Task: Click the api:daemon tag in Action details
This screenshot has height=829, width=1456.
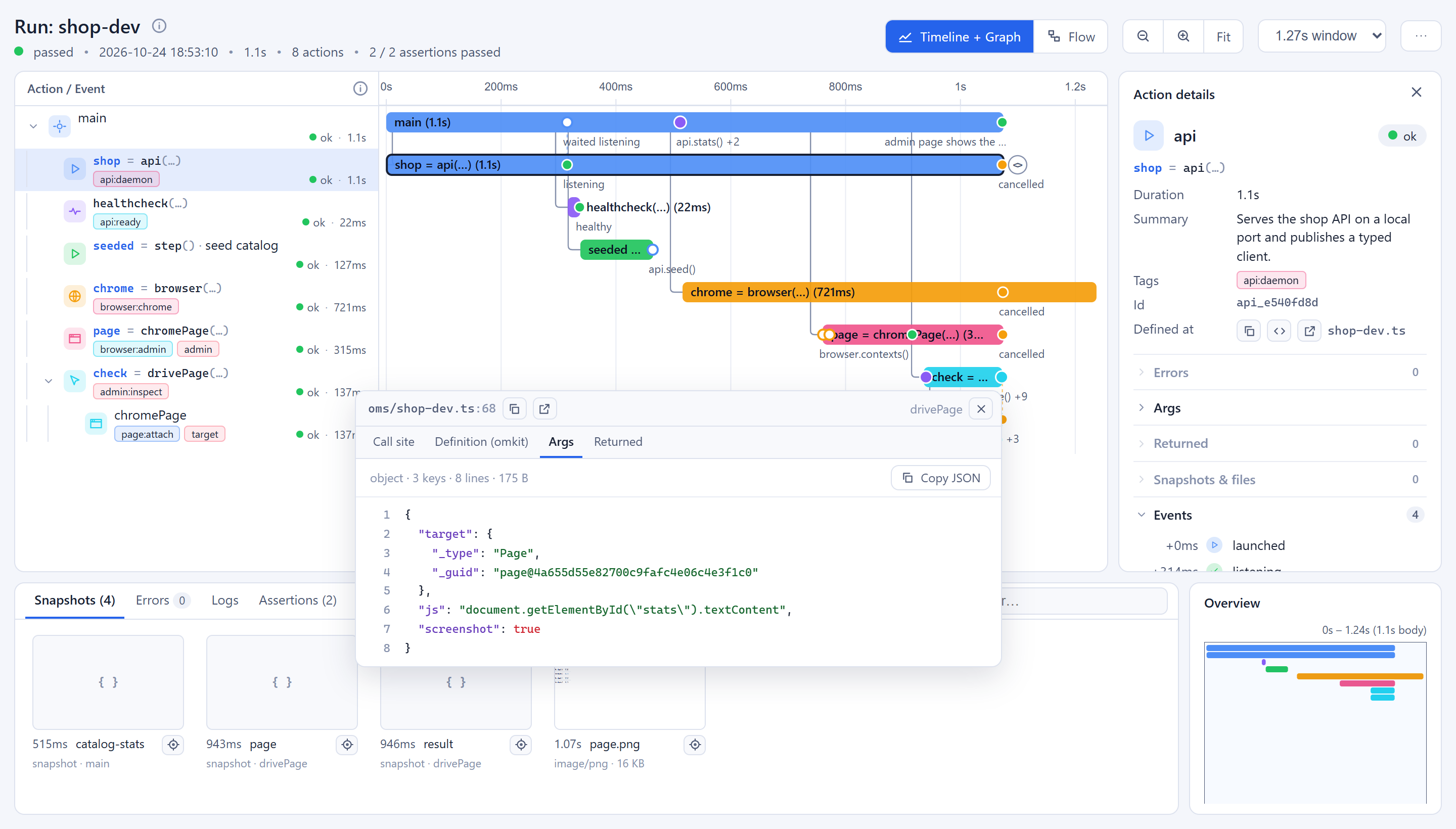Action: (x=1270, y=280)
